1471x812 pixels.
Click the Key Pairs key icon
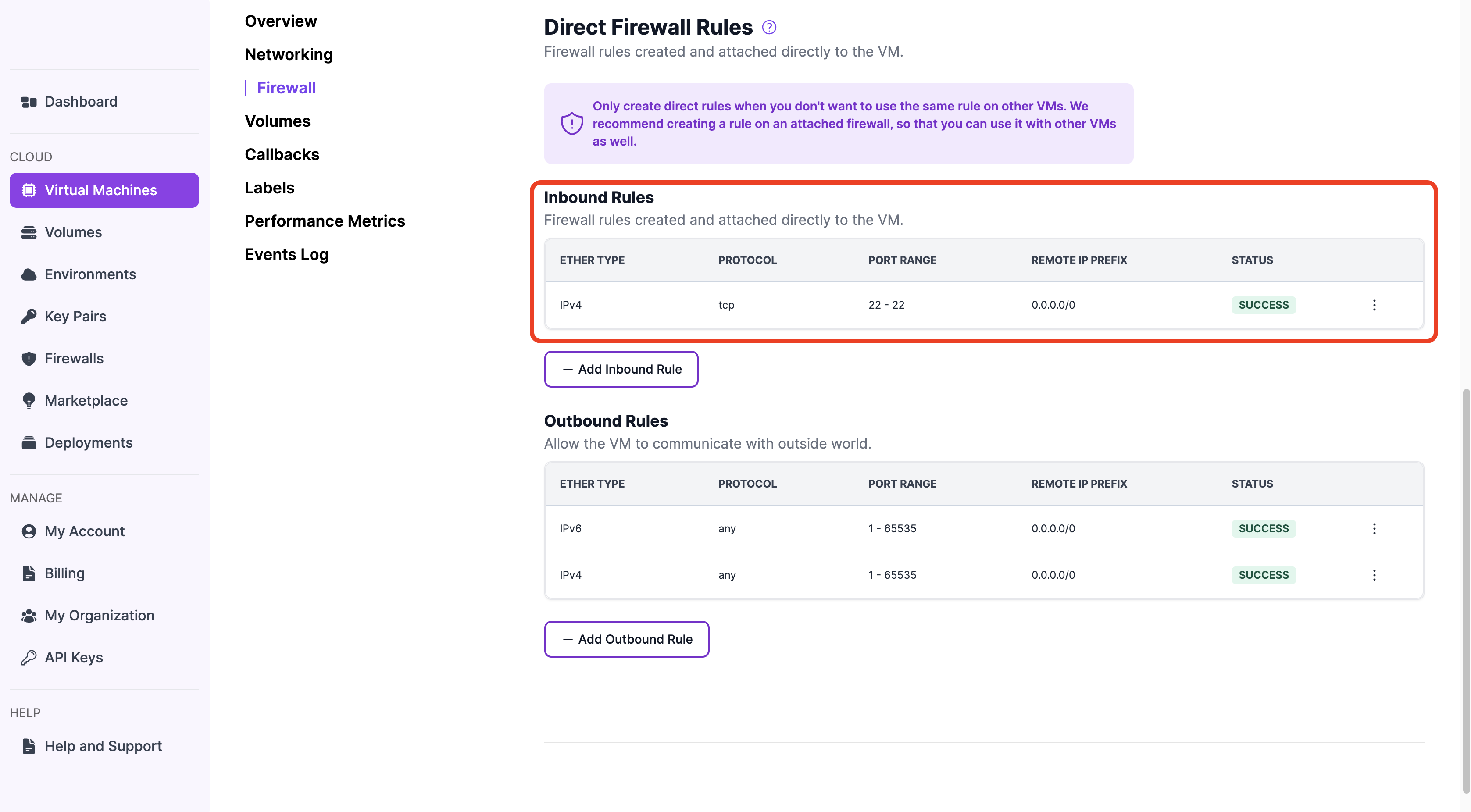pos(29,317)
